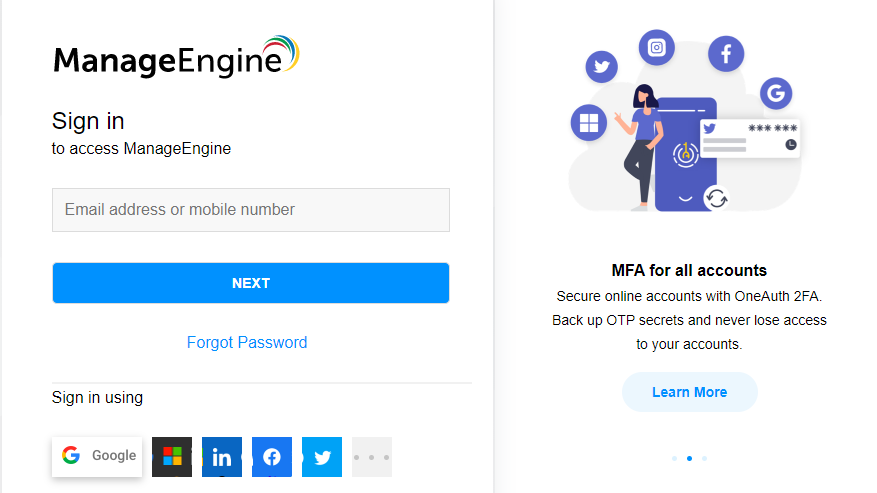Show more sign-in providers ellipsis

pyautogui.click(x=372, y=457)
